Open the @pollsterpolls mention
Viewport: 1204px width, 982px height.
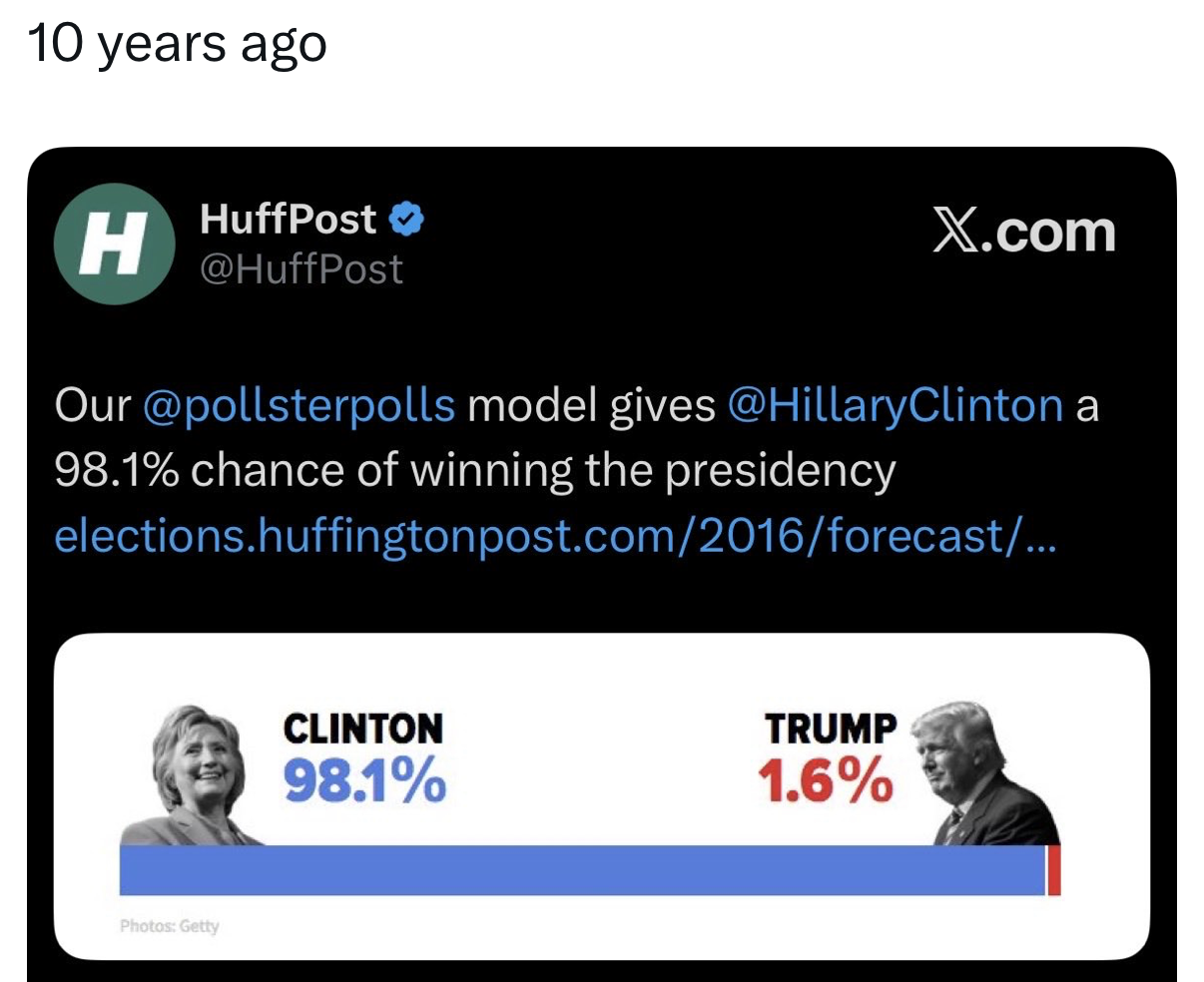point(300,406)
